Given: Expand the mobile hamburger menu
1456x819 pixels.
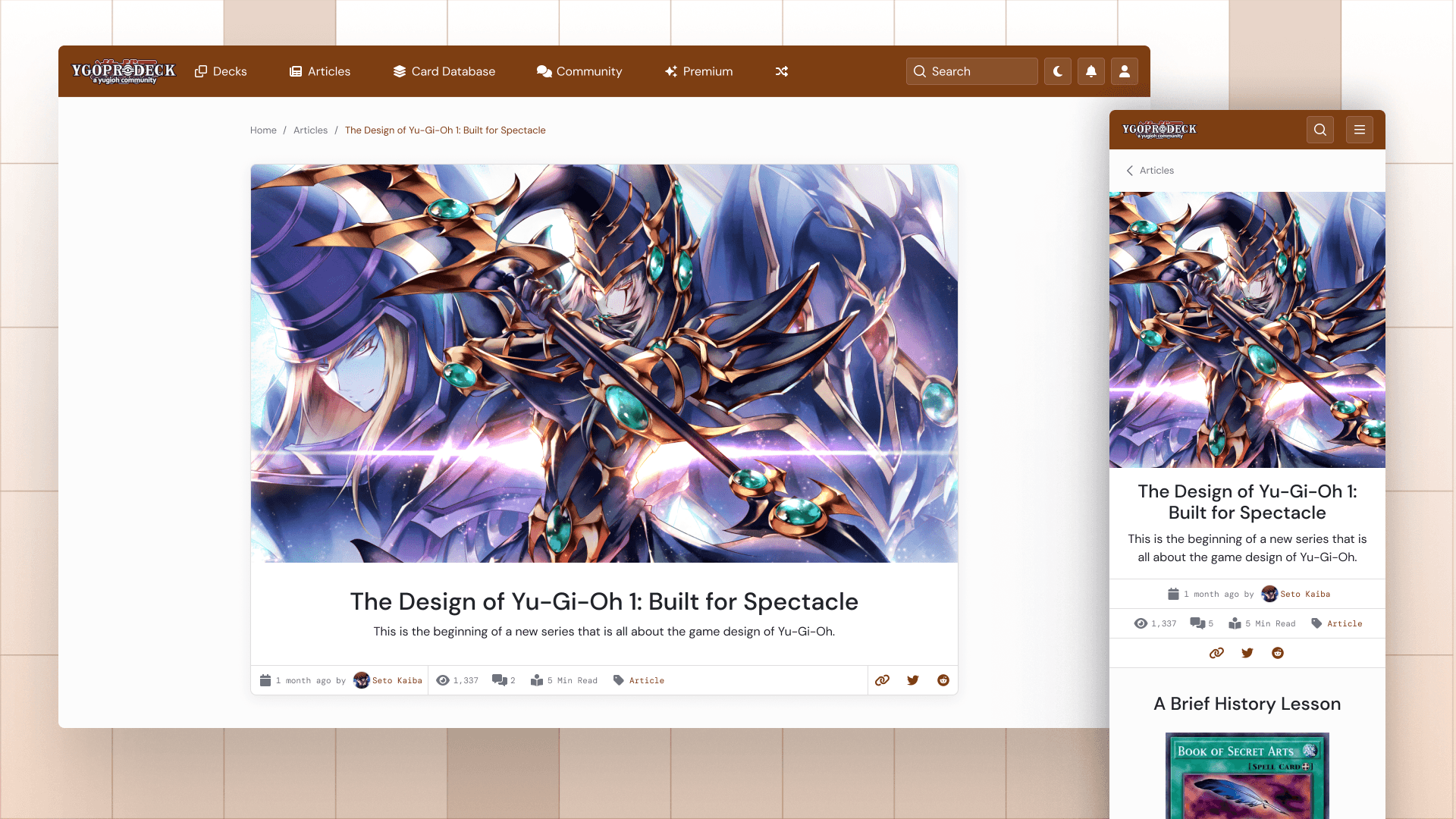Looking at the screenshot, I should coord(1360,130).
